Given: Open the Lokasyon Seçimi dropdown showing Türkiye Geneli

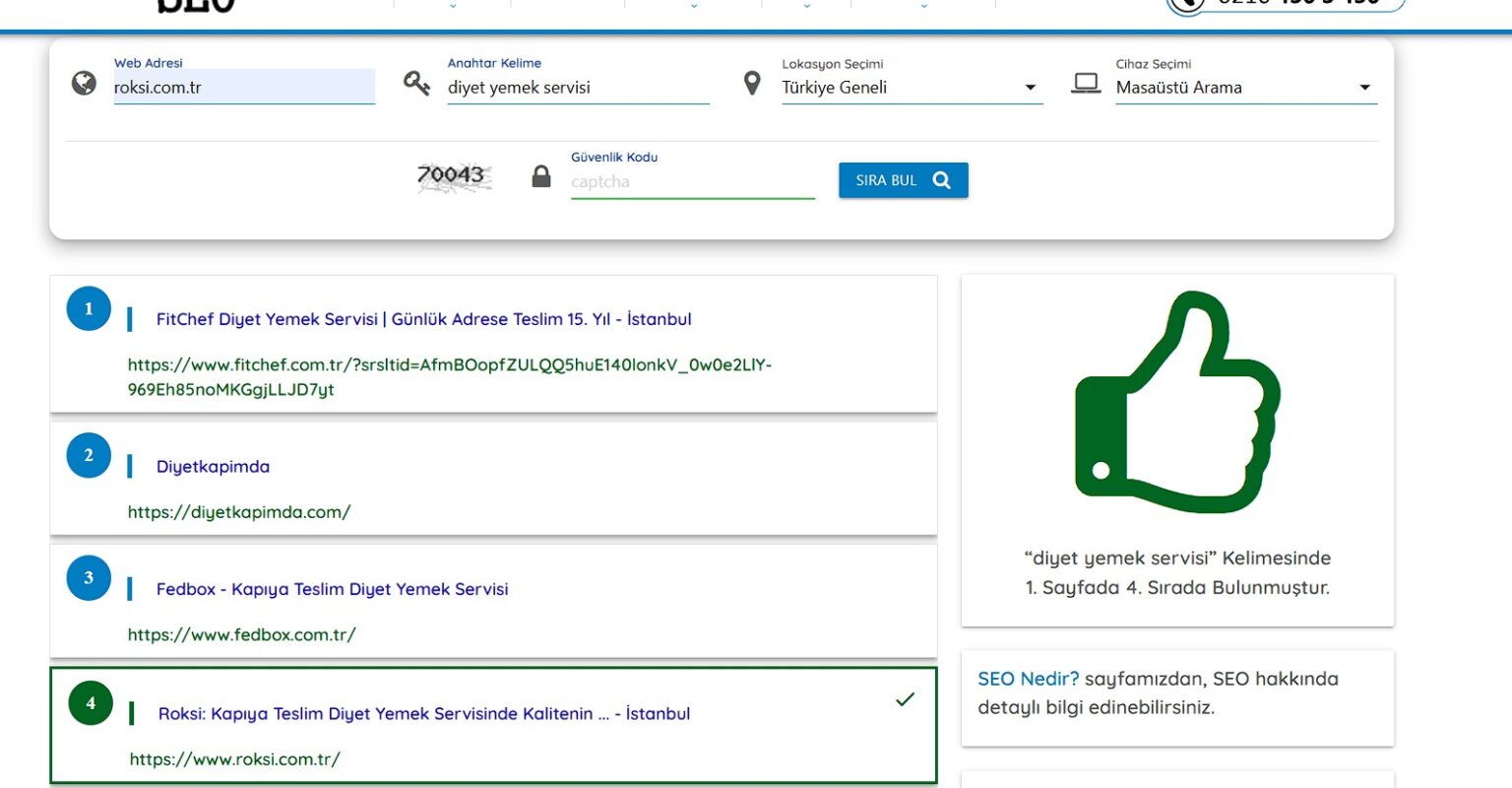Looking at the screenshot, I should (x=911, y=88).
